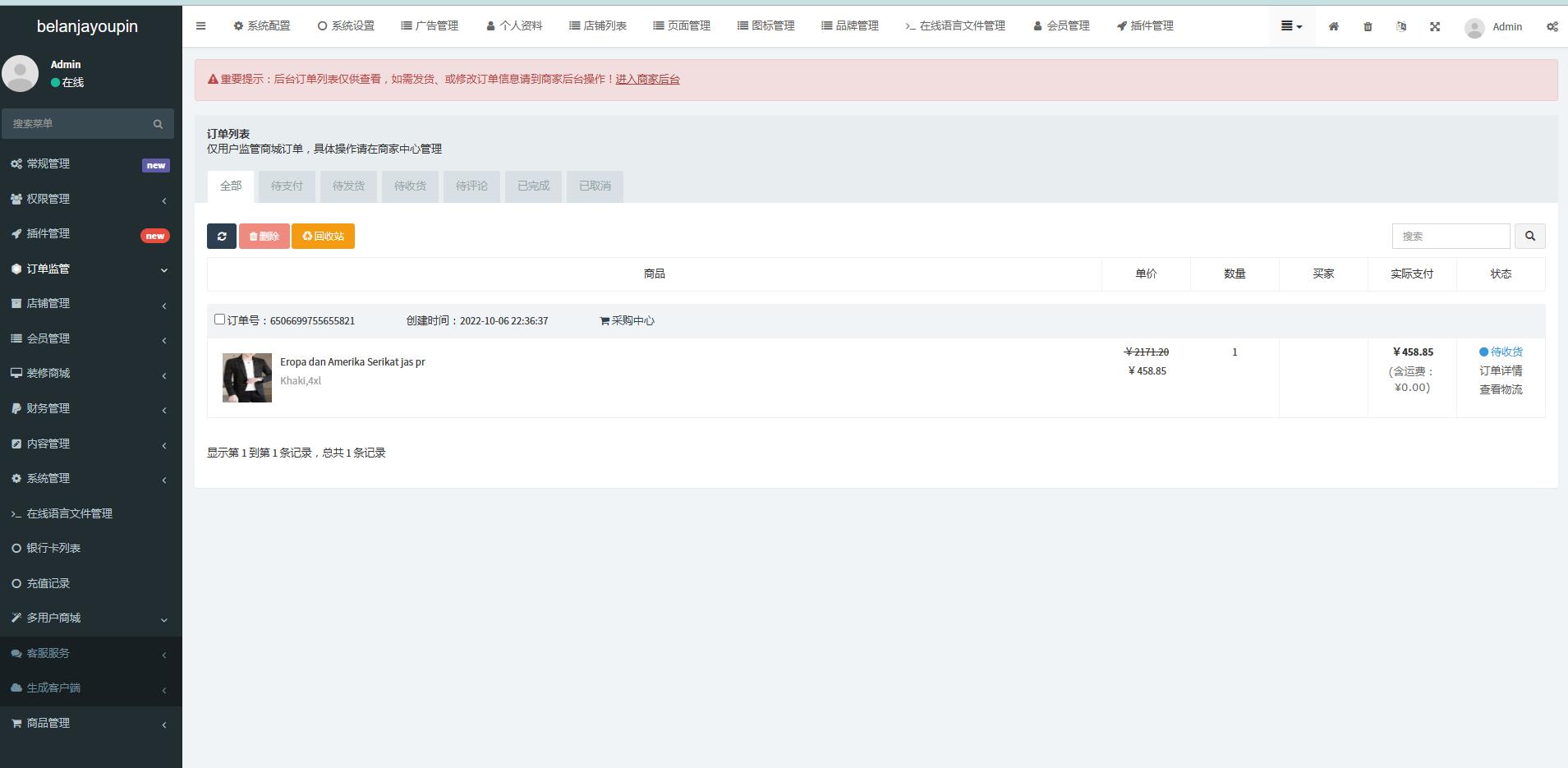
Task: Collapse the 订单监管 sidebar menu
Action: coord(90,269)
